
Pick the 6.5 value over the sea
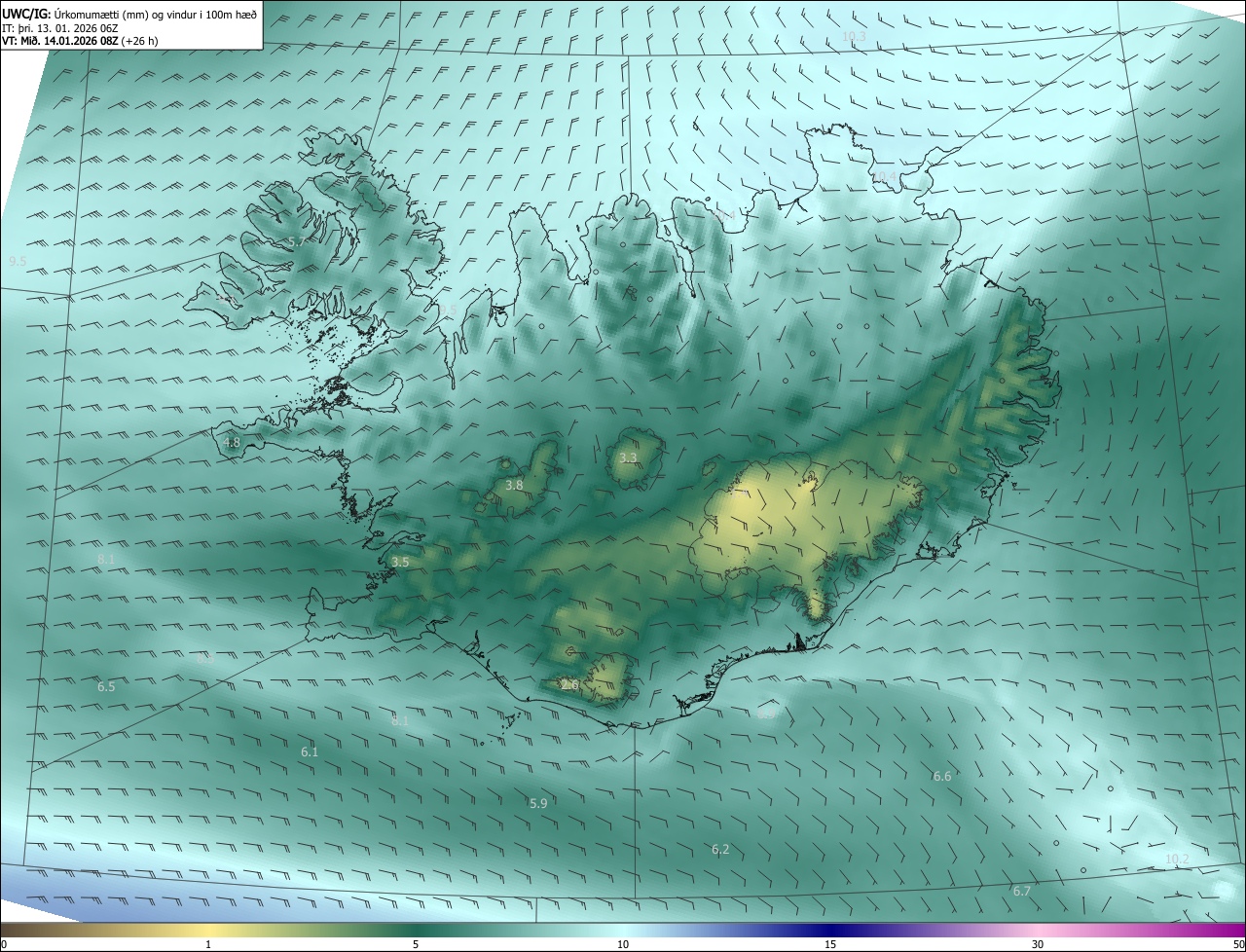106,687
